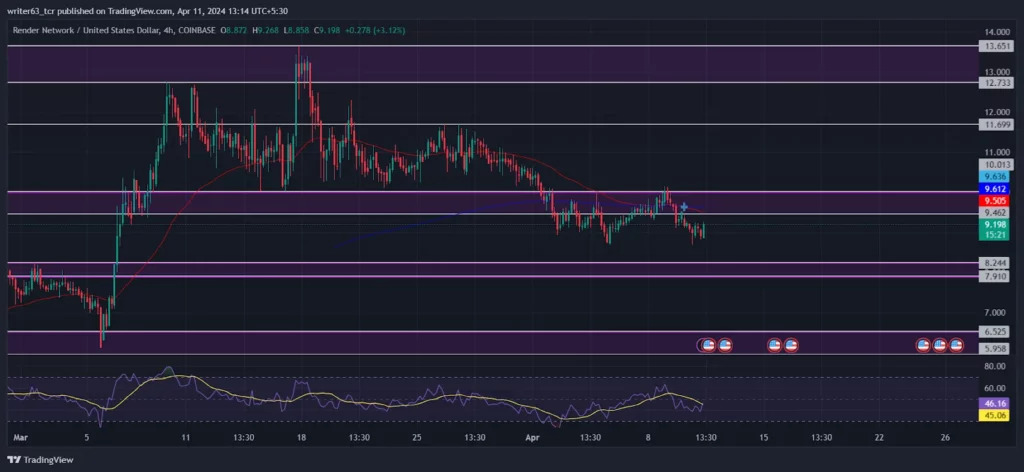The image size is (1024, 472).
Task: Click the close value C9.198
Action: [x=328, y=31]
